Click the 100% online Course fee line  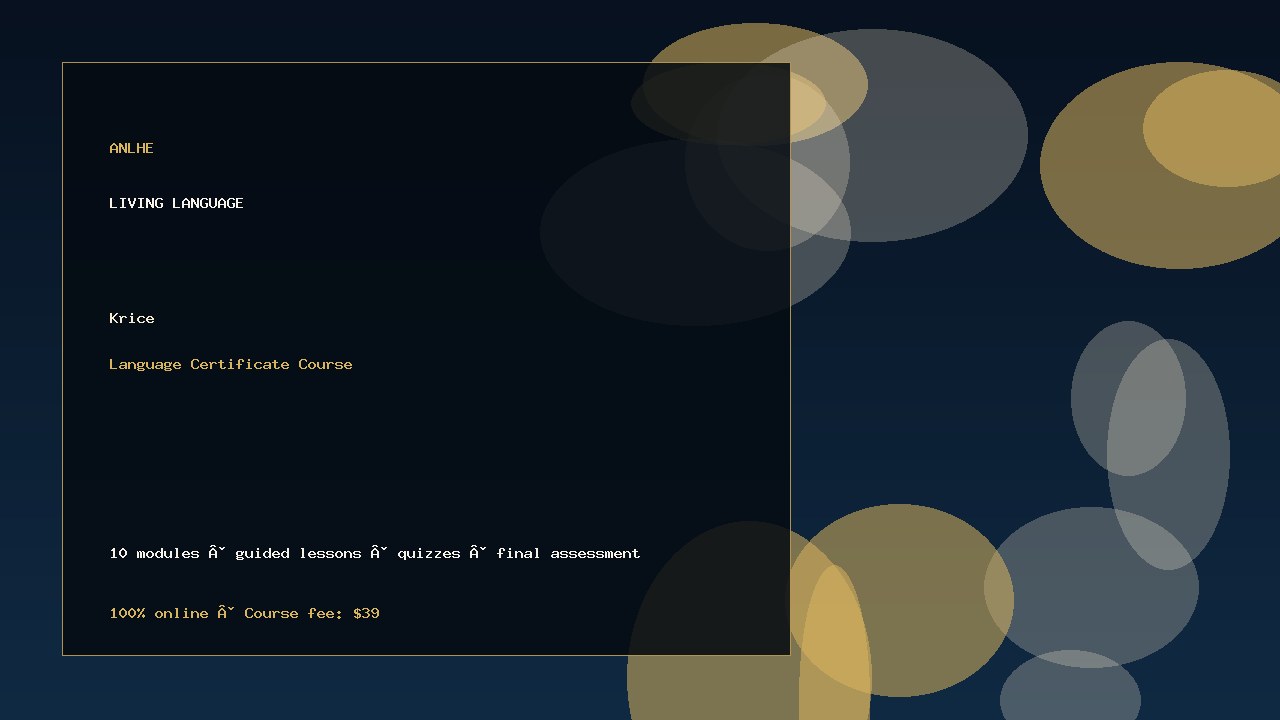pos(244,613)
